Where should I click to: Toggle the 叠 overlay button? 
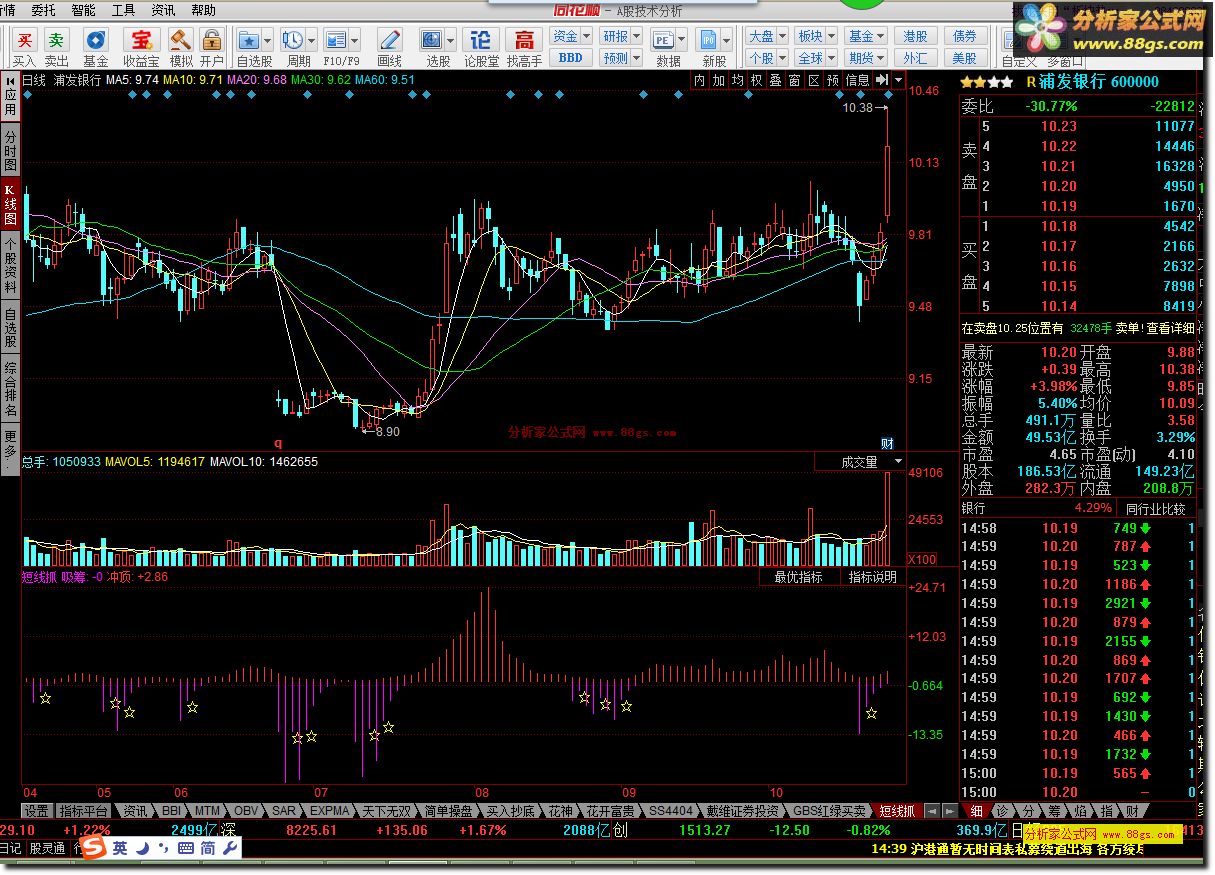[775, 80]
